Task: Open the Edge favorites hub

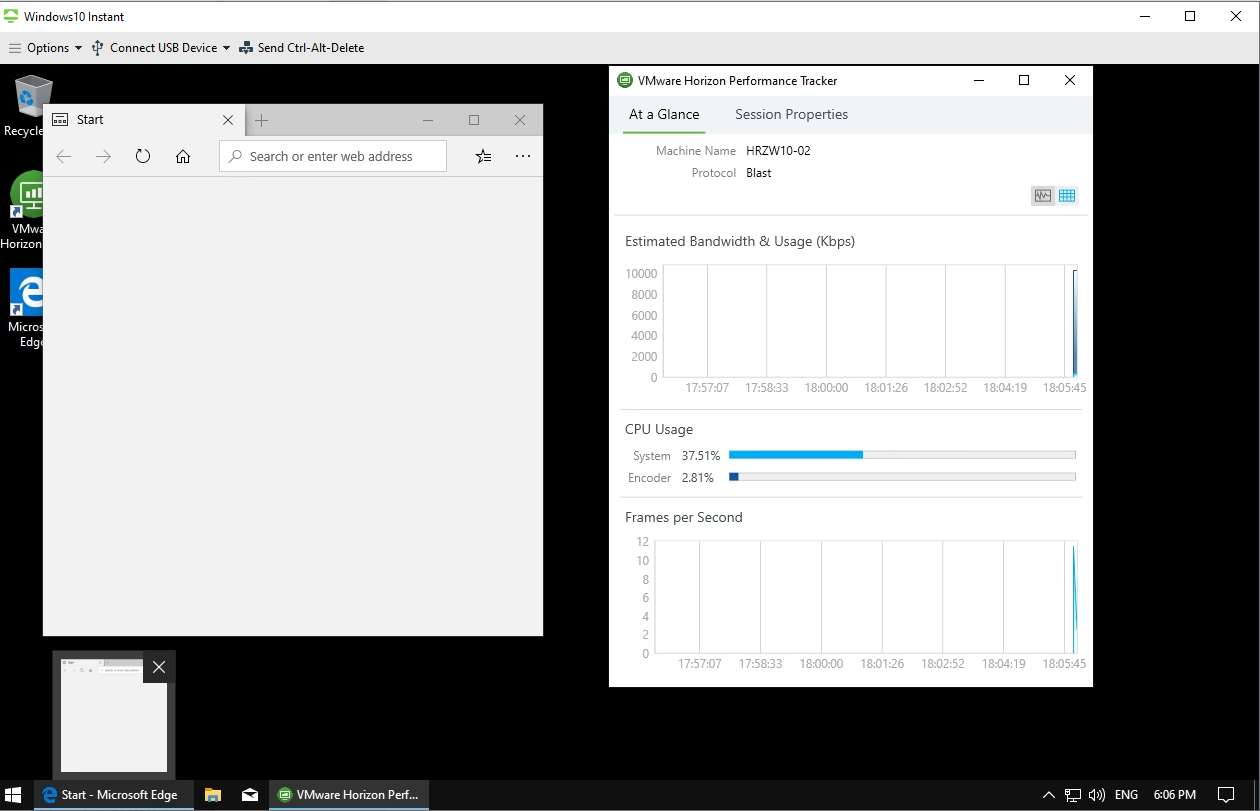Action: pos(484,156)
